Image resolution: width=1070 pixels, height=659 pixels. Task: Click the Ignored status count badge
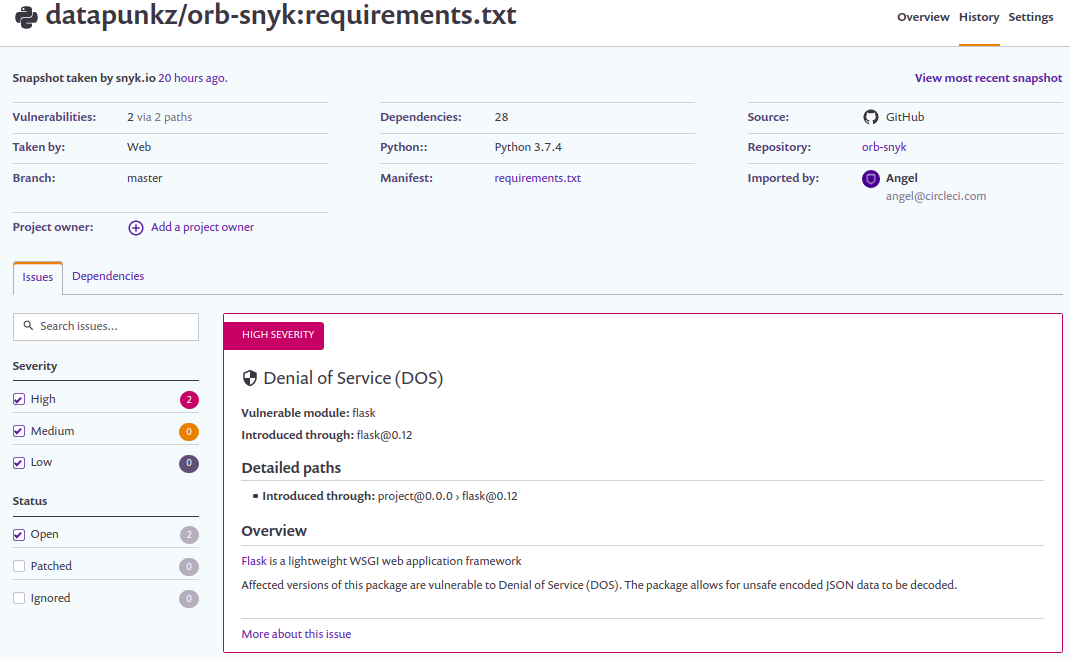click(x=189, y=599)
